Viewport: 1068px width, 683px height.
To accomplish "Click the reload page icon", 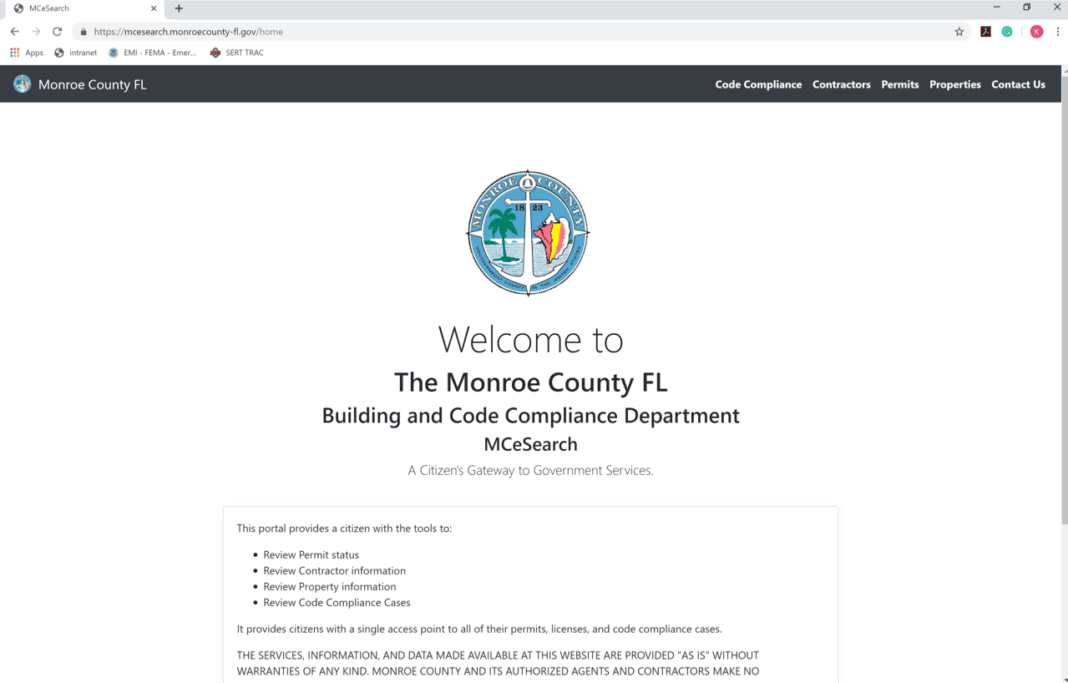I will pos(57,31).
